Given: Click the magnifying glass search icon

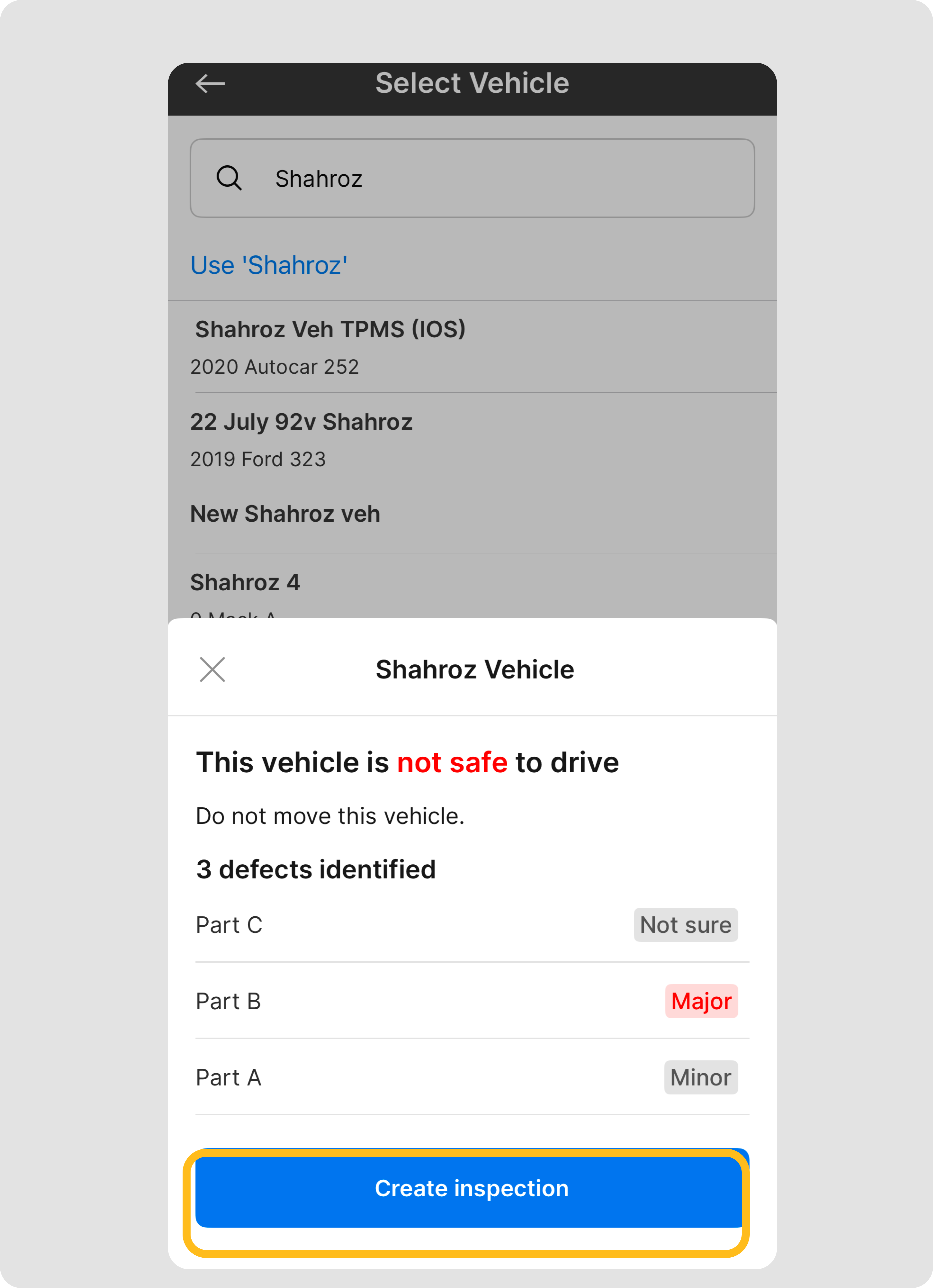Looking at the screenshot, I should [229, 178].
